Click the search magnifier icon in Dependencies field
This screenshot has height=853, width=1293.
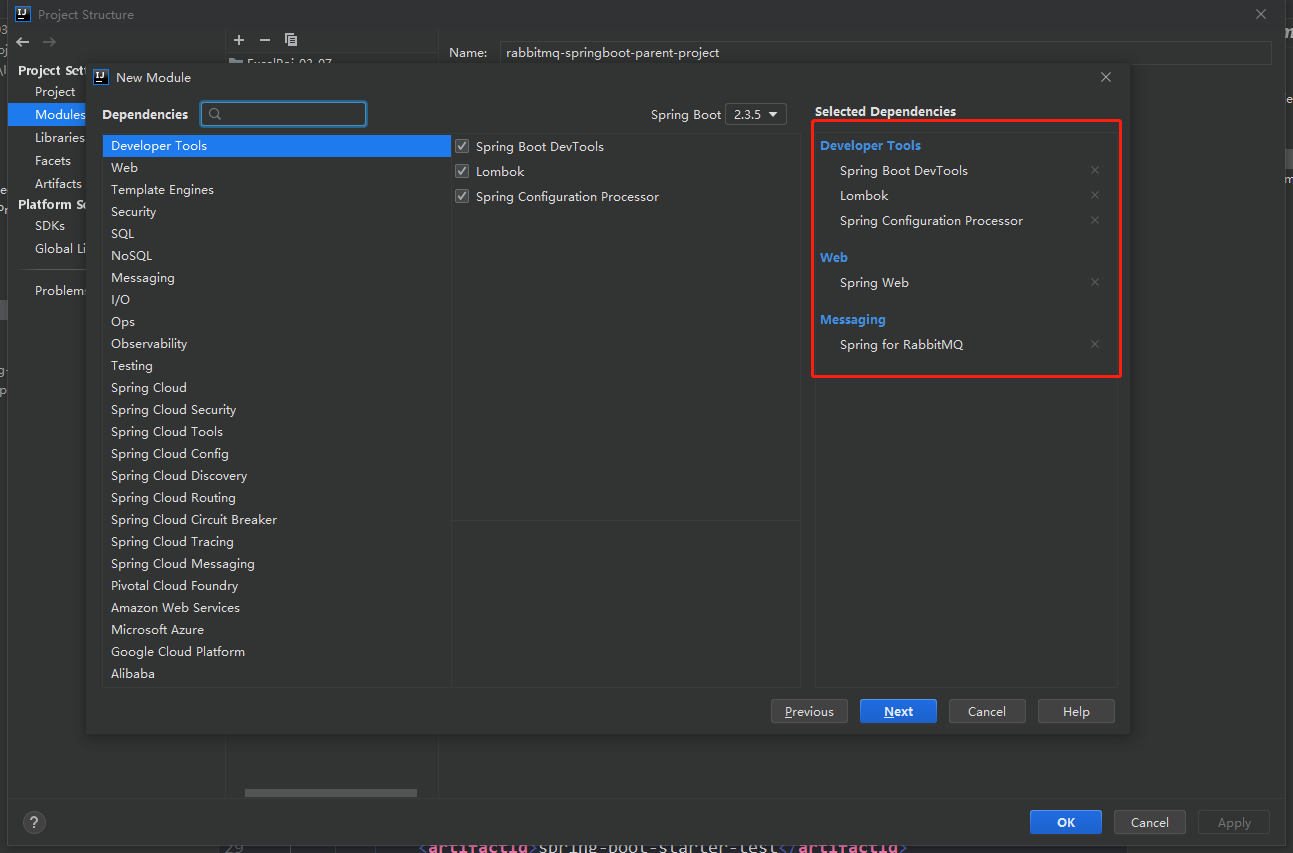[216, 114]
